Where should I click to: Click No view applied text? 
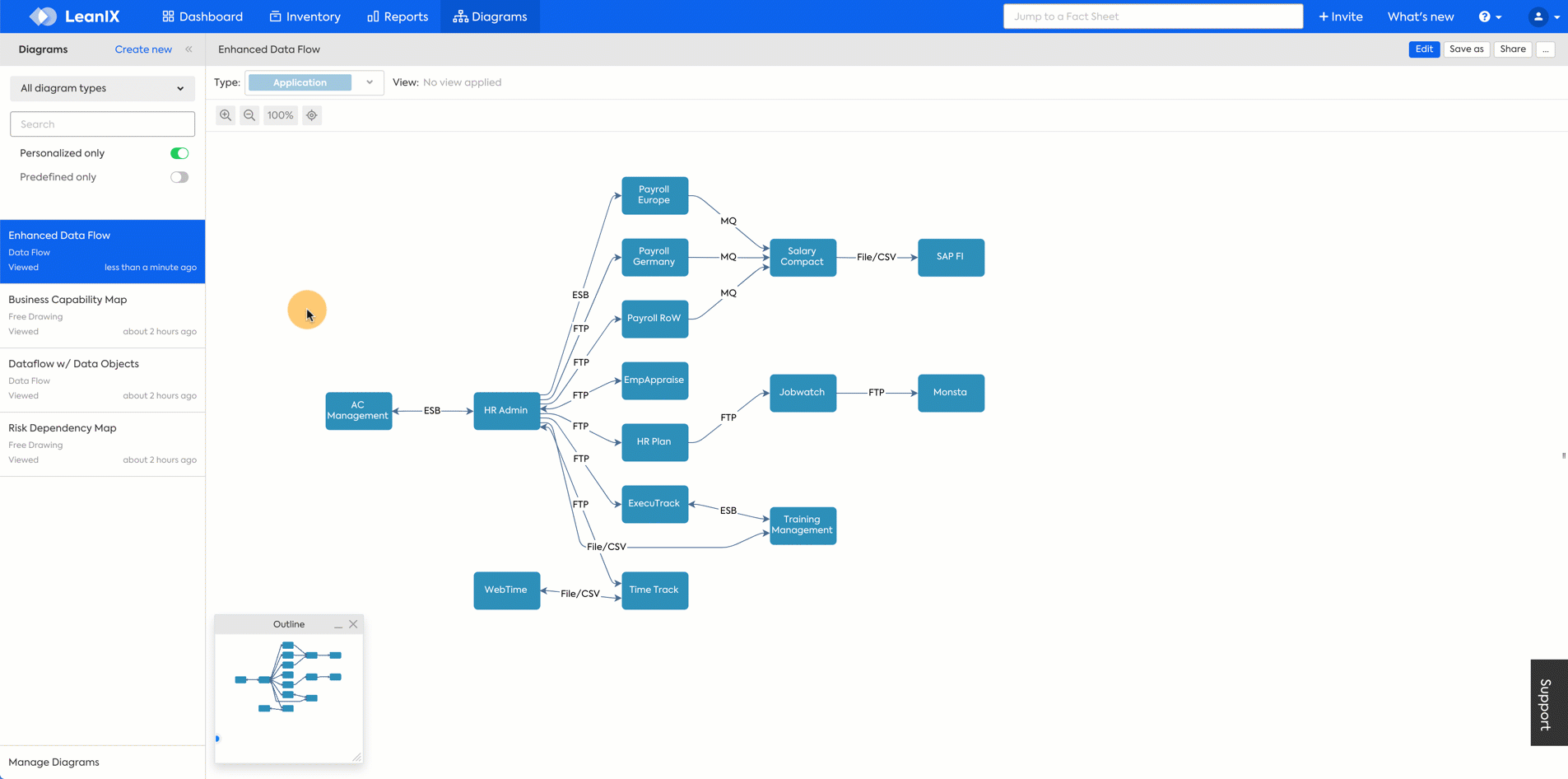[x=462, y=82]
